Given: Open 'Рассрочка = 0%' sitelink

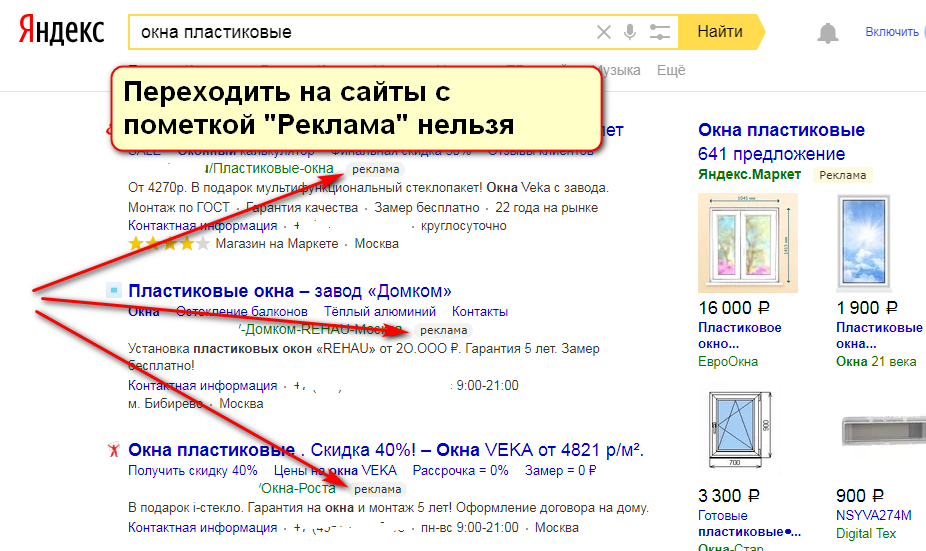Looking at the screenshot, I should 461,471.
